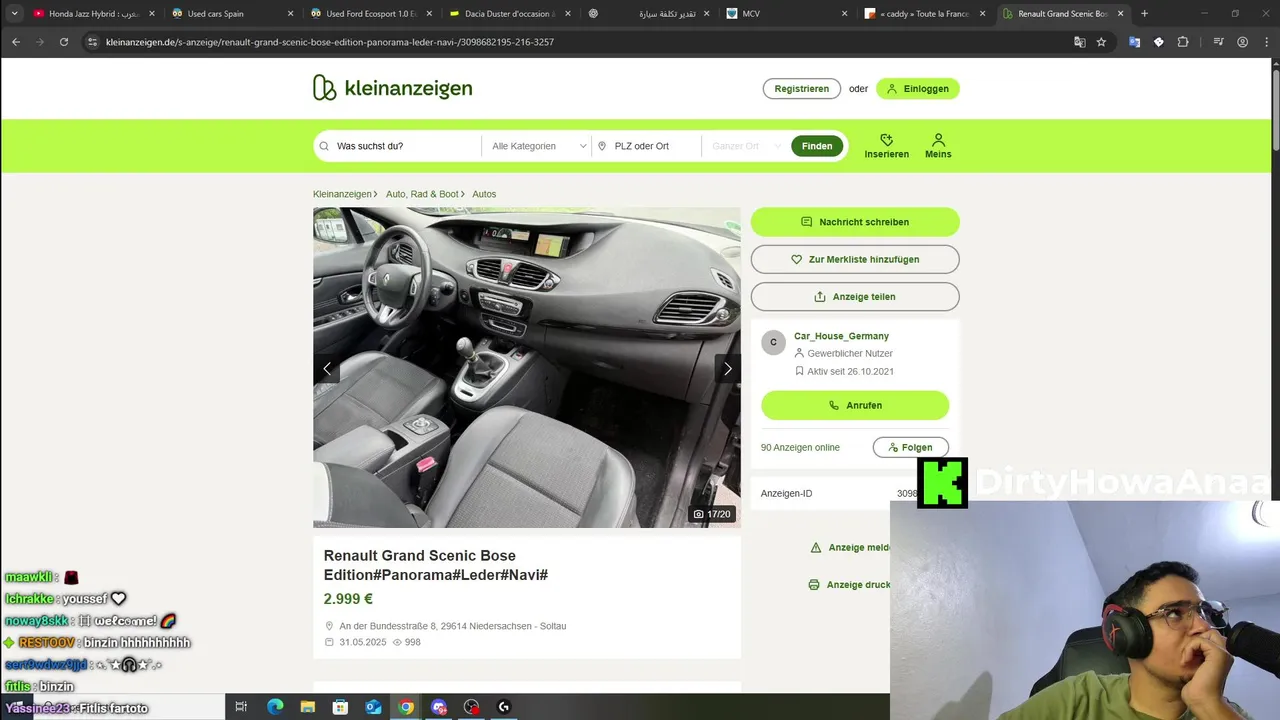Click the car interior main photo
Screen dimensions: 1280x720
click(x=527, y=367)
